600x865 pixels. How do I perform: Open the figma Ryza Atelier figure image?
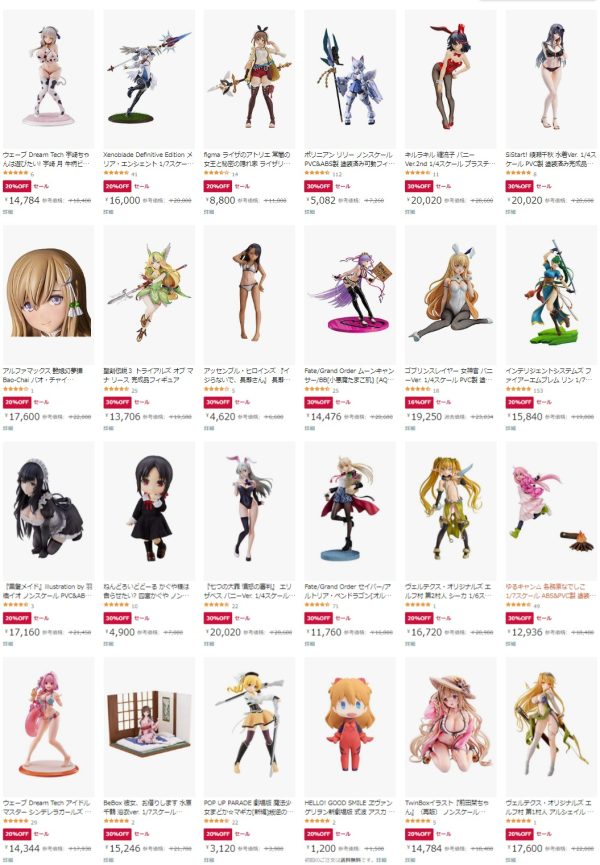coord(249,78)
